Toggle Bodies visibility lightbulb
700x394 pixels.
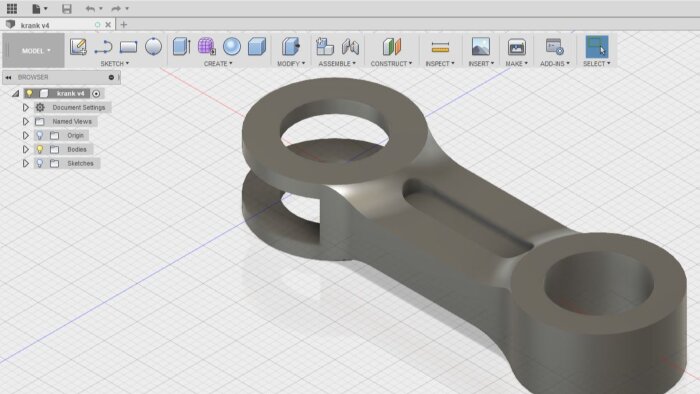point(40,149)
